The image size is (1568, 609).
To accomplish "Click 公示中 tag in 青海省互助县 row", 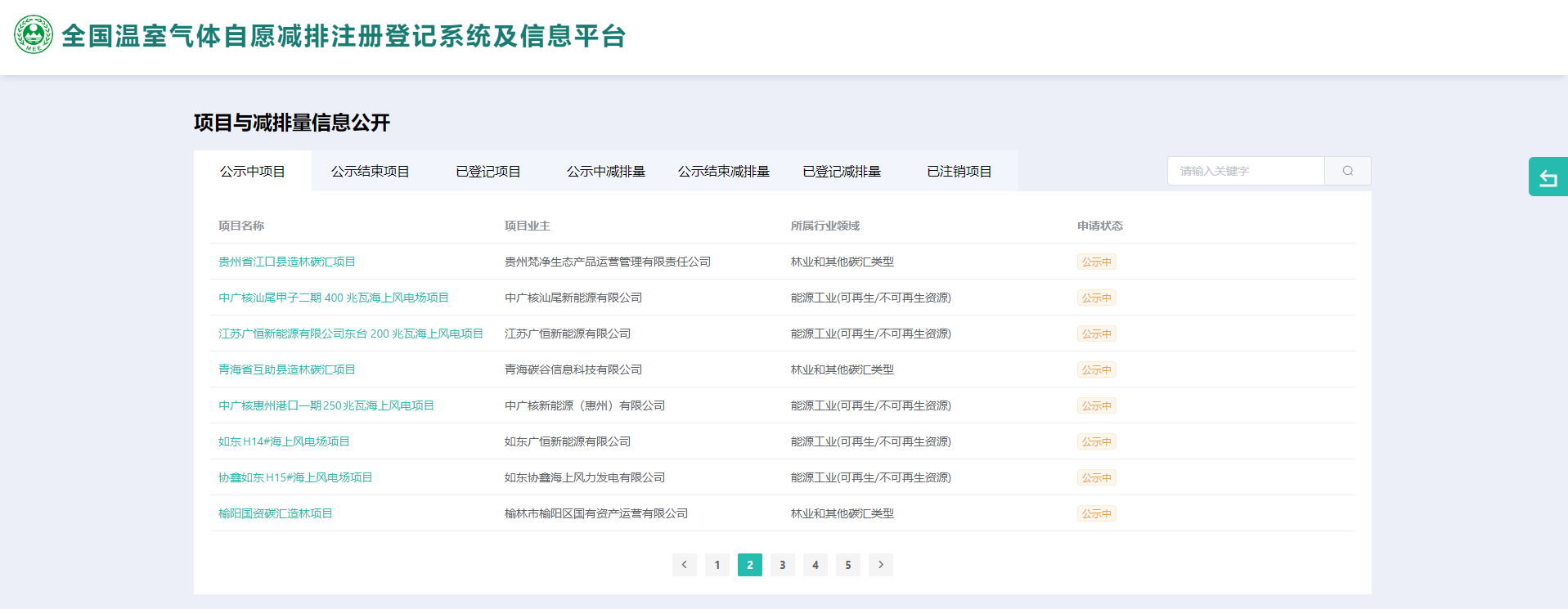I will (x=1097, y=369).
